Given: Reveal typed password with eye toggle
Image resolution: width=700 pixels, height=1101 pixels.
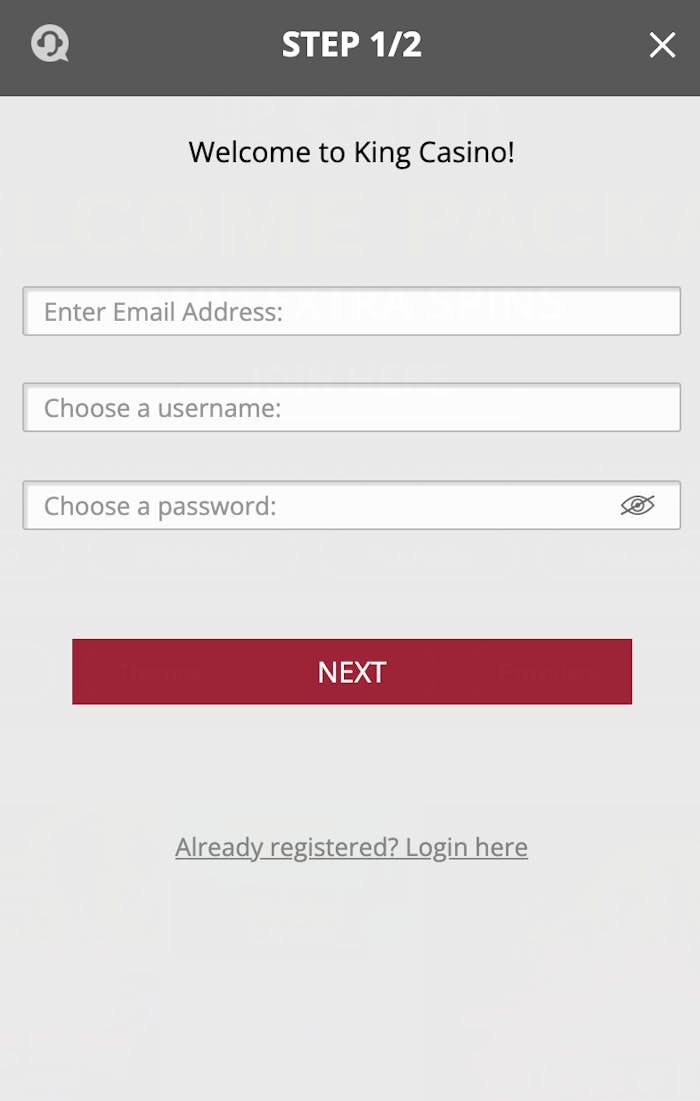Looking at the screenshot, I should [x=637, y=506].
